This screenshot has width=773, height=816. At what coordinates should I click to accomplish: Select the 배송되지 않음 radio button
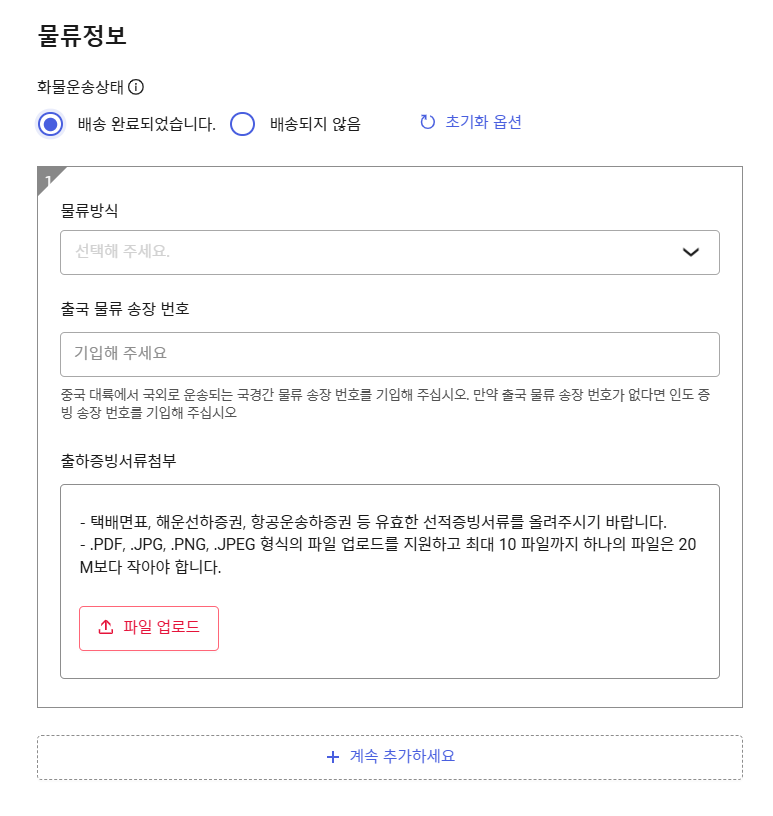coord(243,124)
